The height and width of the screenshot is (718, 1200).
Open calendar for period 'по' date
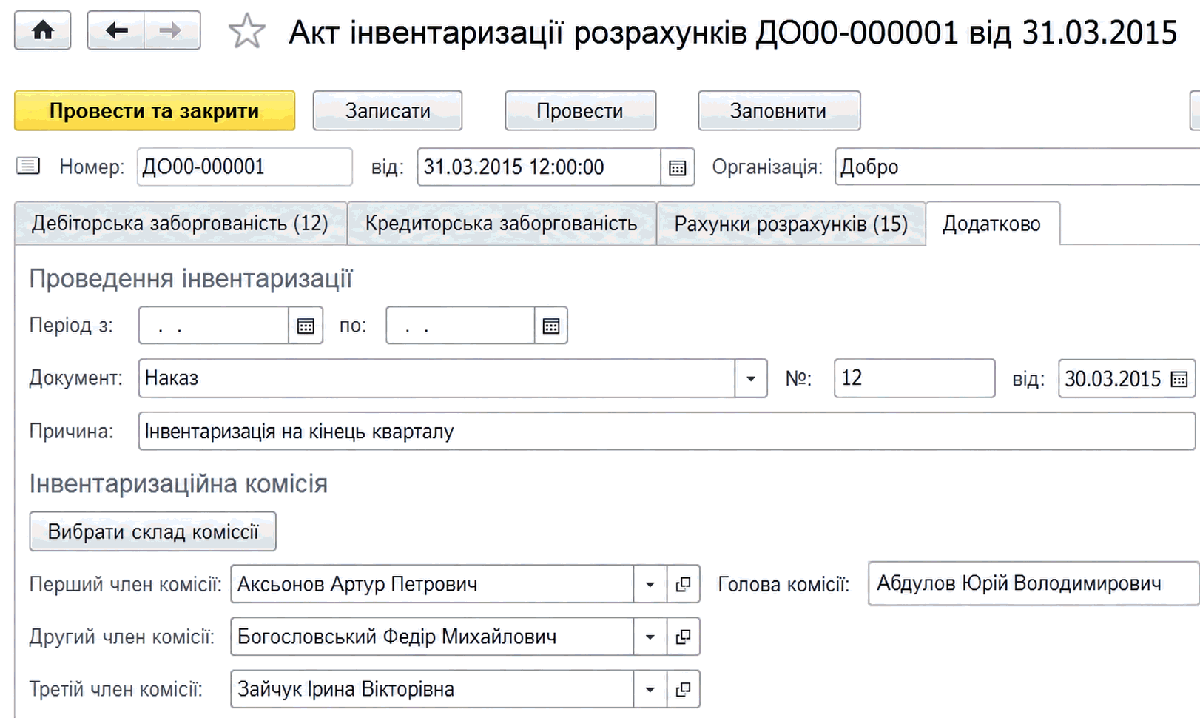551,326
